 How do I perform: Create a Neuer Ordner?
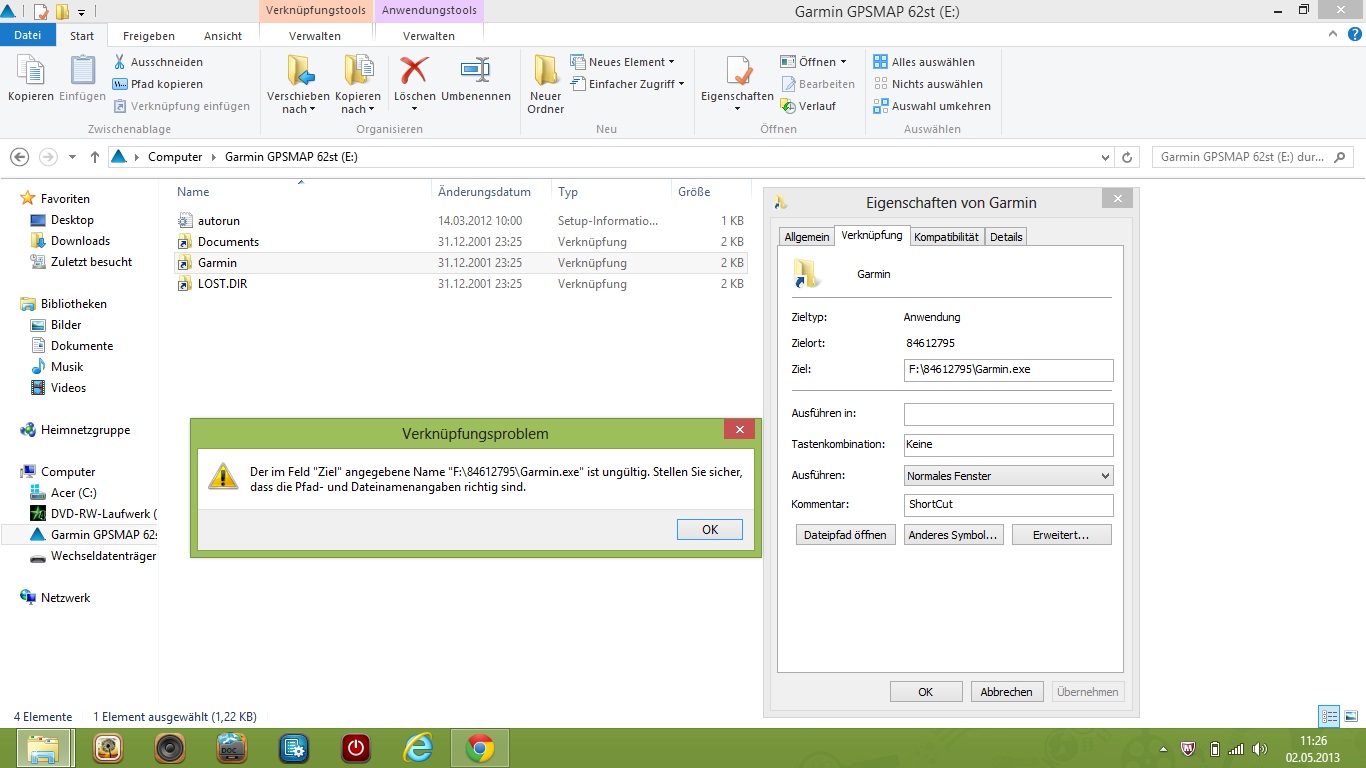[x=546, y=84]
